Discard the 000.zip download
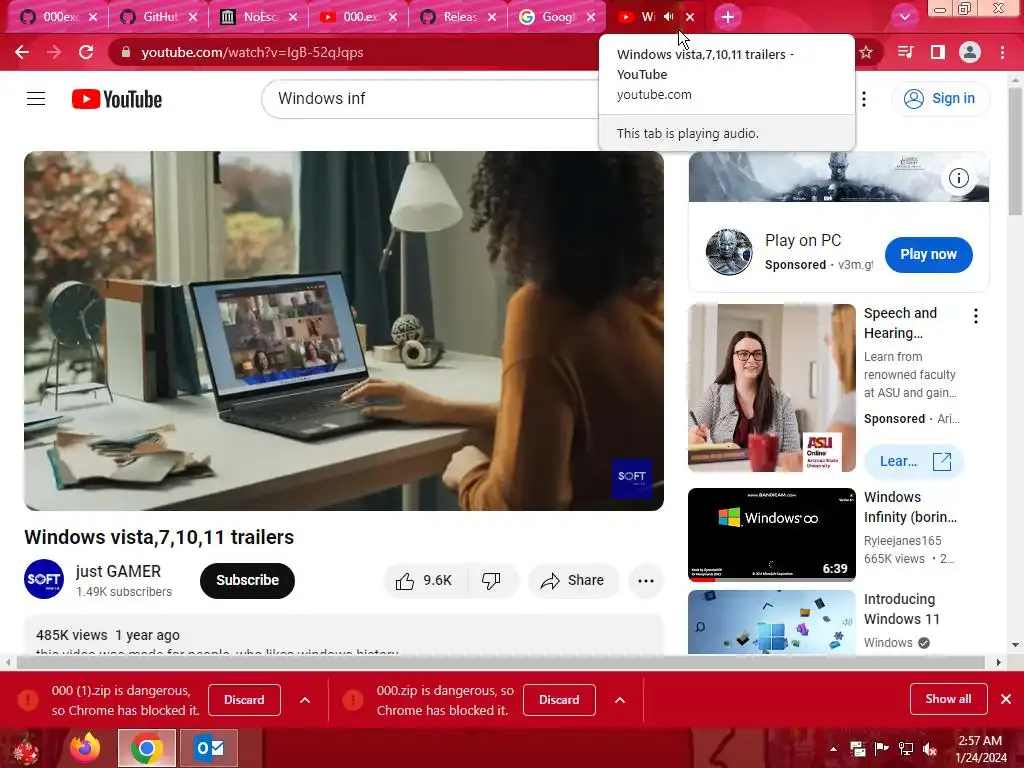The width and height of the screenshot is (1024, 768). 559,700
